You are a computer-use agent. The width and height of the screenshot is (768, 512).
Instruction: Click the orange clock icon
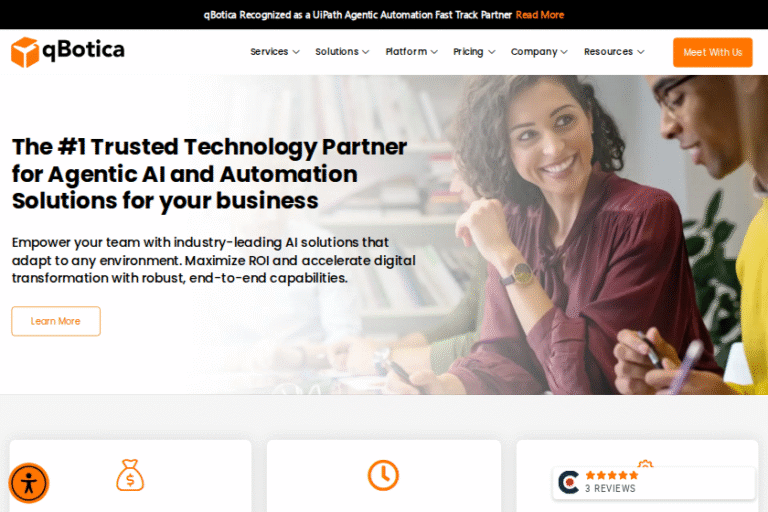click(x=383, y=475)
